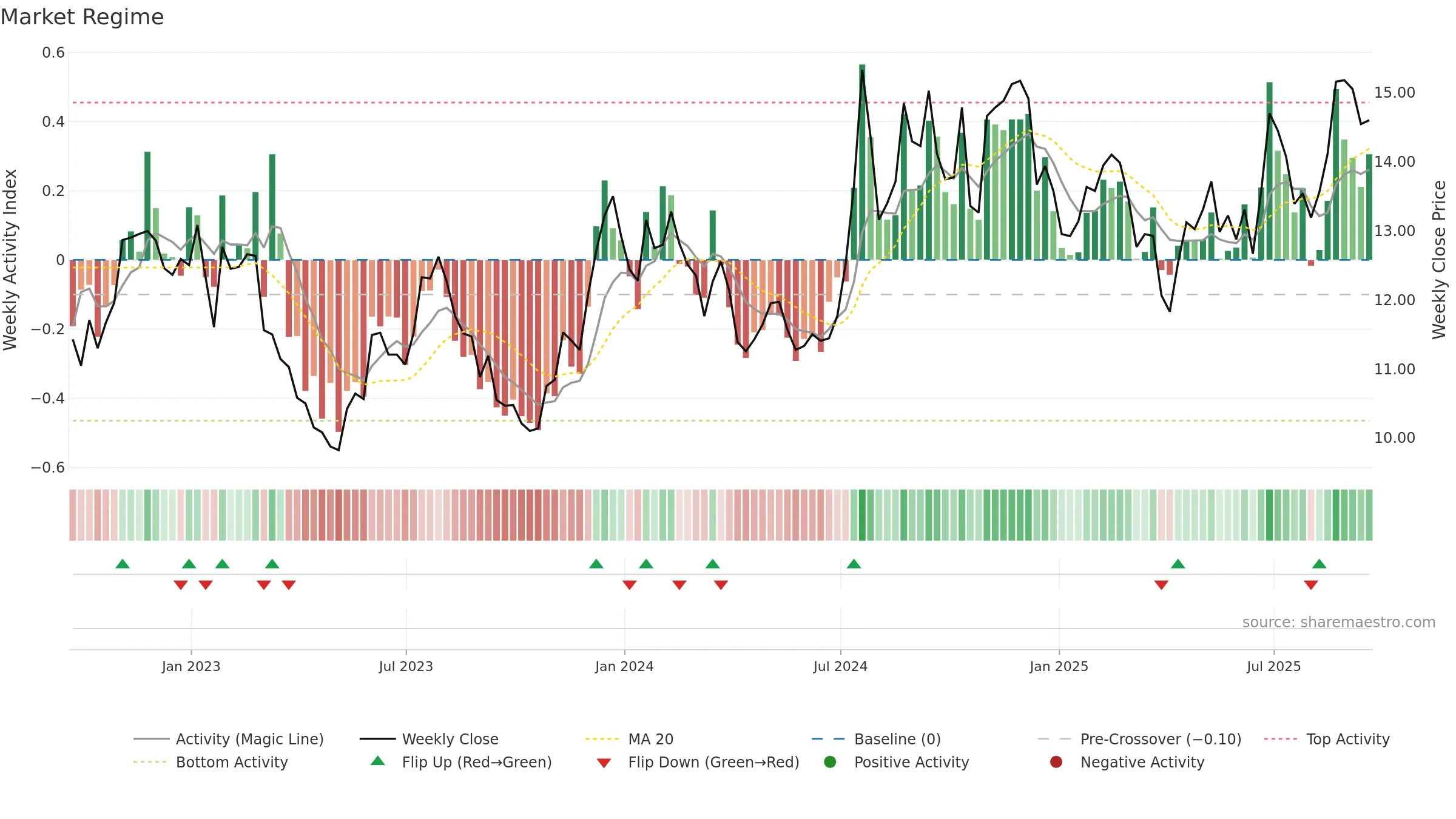This screenshot has height=819, width=1456.
Task: Click the Weekly Activity Index axis title
Action: [10, 260]
